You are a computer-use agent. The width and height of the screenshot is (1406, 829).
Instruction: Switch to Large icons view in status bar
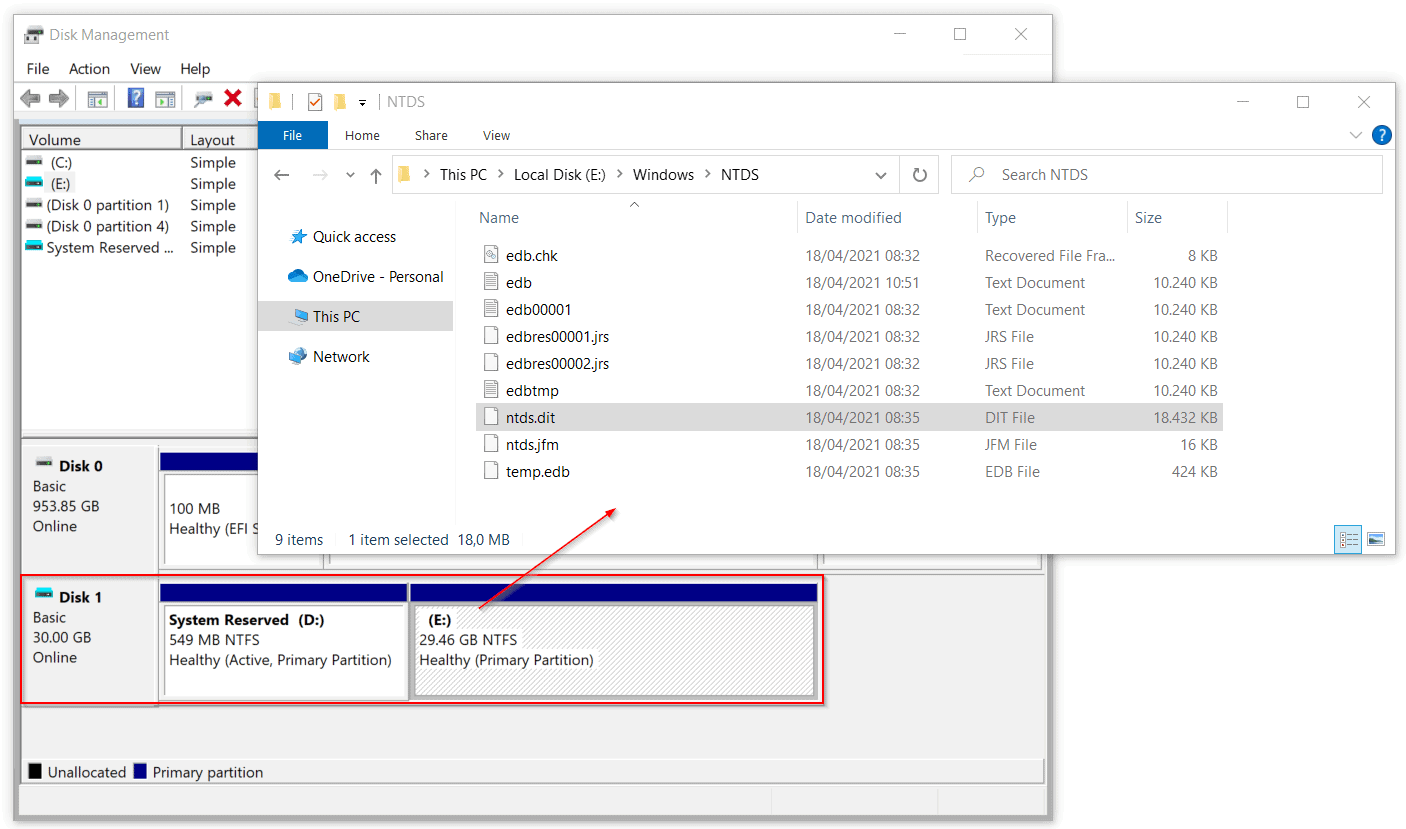pyautogui.click(x=1376, y=540)
